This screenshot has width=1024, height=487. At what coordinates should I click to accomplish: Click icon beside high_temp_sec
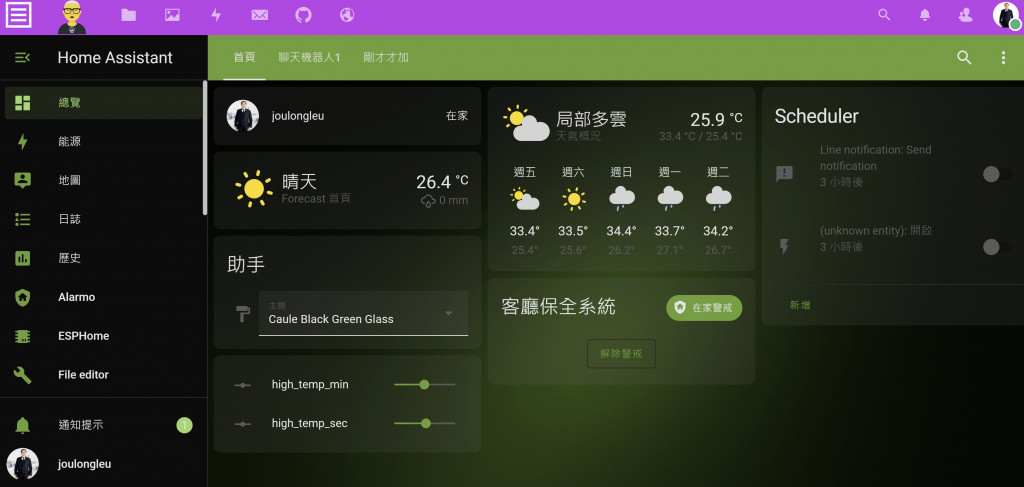tap(242, 424)
